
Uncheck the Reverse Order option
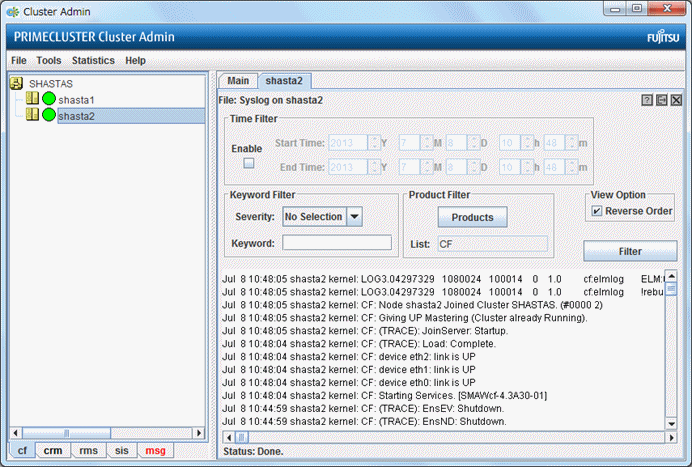click(596, 211)
